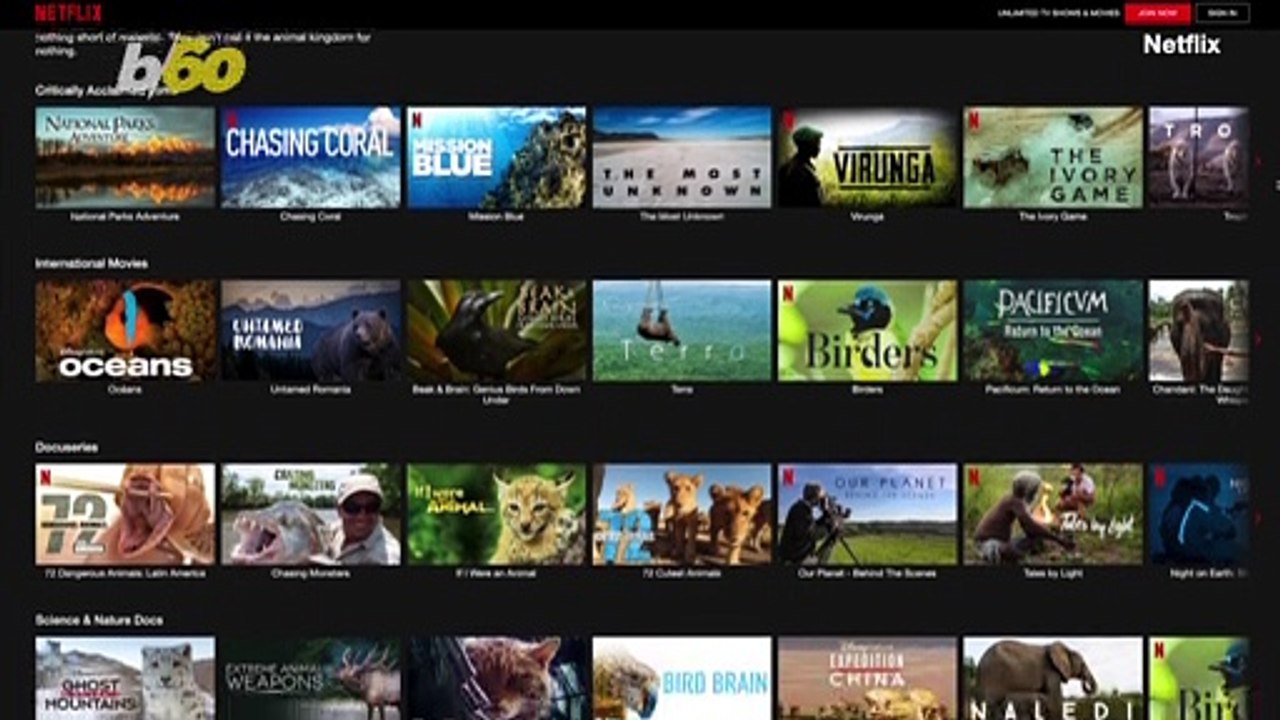Click the 'Chasing Coral' title text below its thumbnail
This screenshot has height=720, width=1280.
(x=311, y=216)
